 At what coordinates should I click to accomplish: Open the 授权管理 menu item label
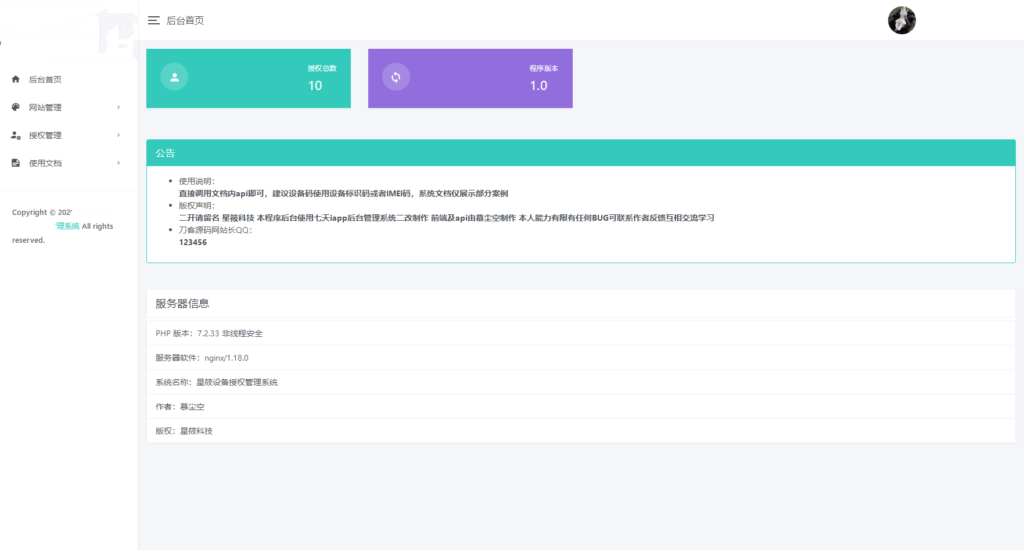click(x=45, y=135)
